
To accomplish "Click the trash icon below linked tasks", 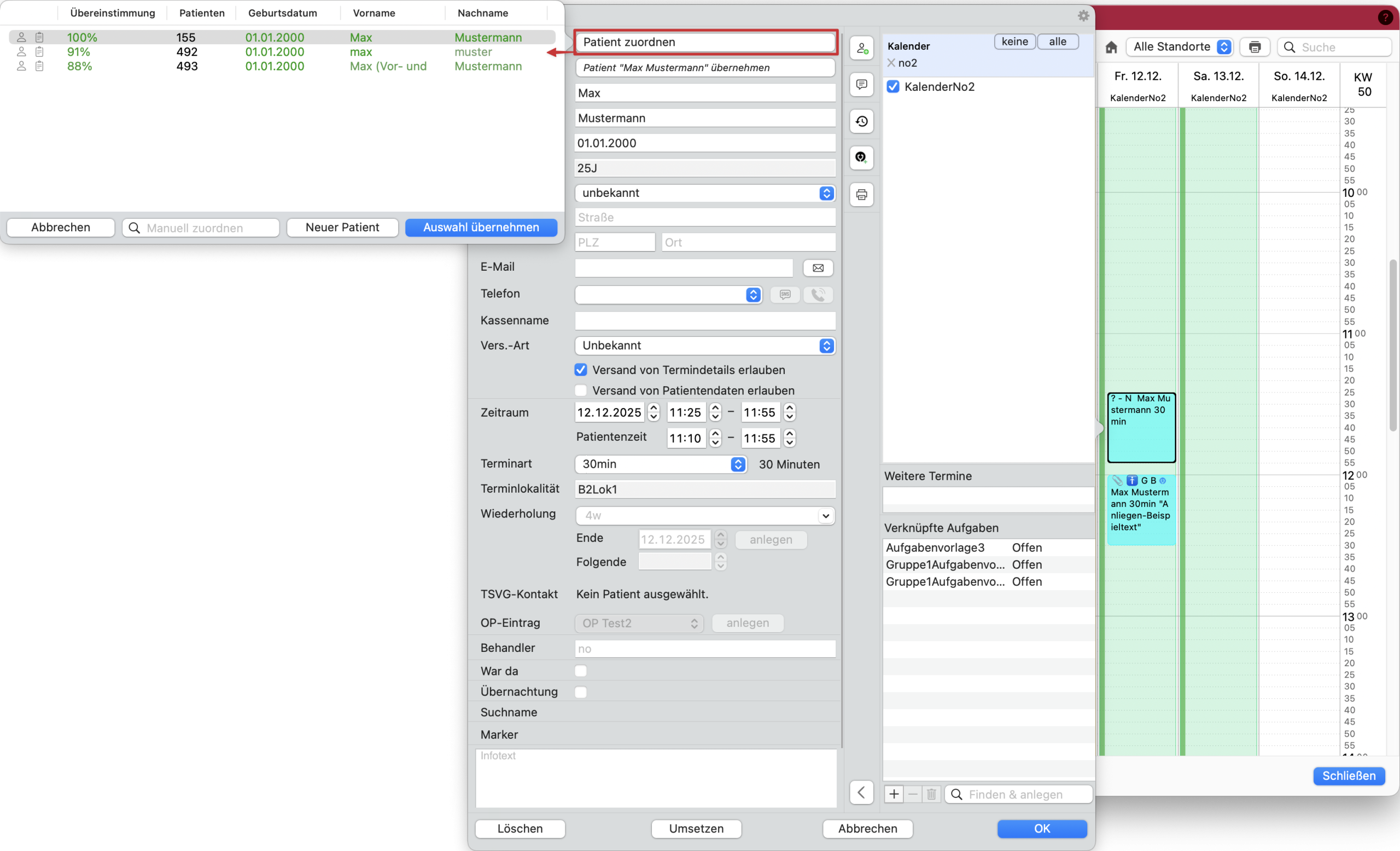I will [x=931, y=794].
